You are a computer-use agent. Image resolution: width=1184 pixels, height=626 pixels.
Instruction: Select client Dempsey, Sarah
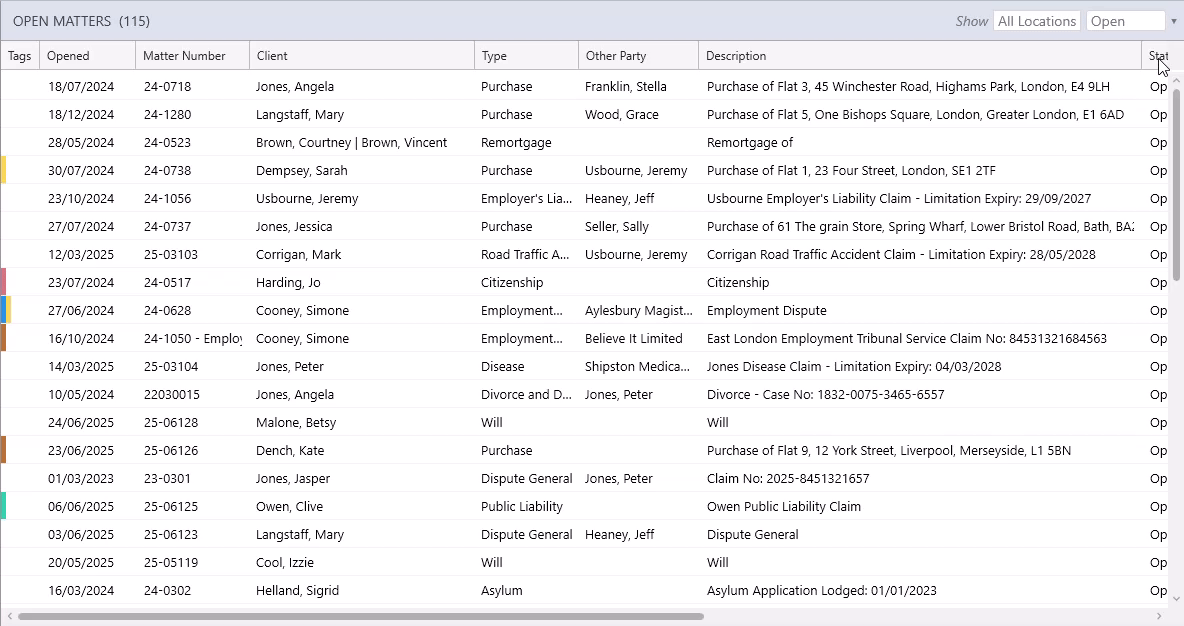(301, 171)
